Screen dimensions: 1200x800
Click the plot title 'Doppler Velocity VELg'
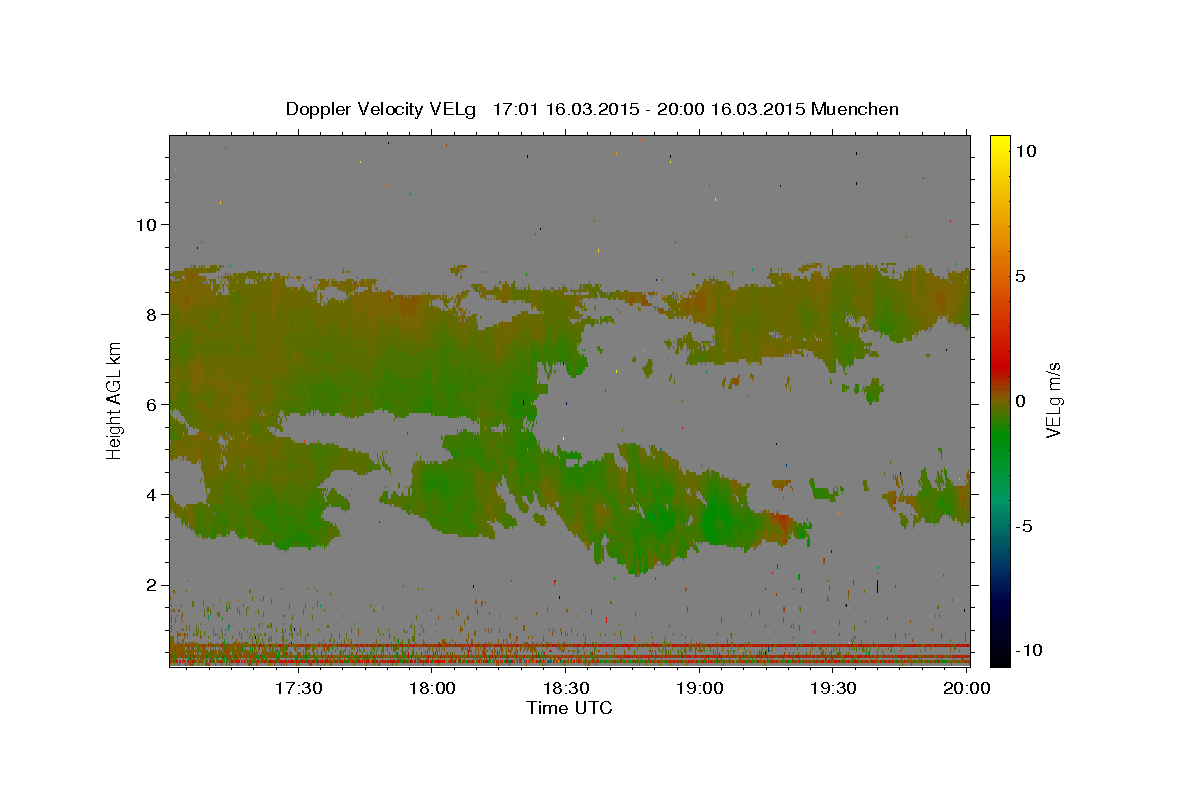tap(383, 109)
